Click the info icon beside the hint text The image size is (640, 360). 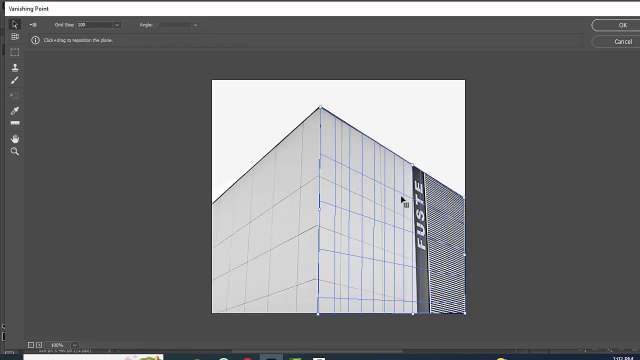tap(36, 40)
